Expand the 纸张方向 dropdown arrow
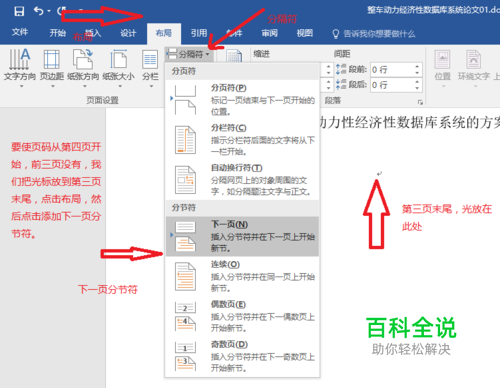Viewport: 500px width, 388px height. tap(84, 86)
